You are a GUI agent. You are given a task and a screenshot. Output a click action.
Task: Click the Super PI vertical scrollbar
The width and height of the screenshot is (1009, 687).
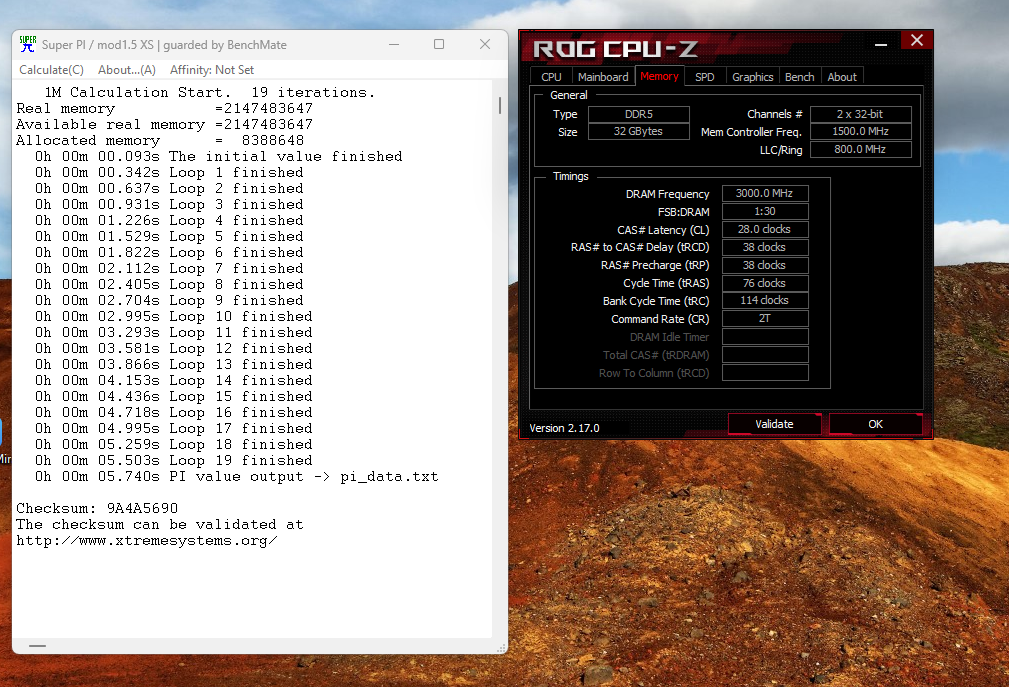500,300
